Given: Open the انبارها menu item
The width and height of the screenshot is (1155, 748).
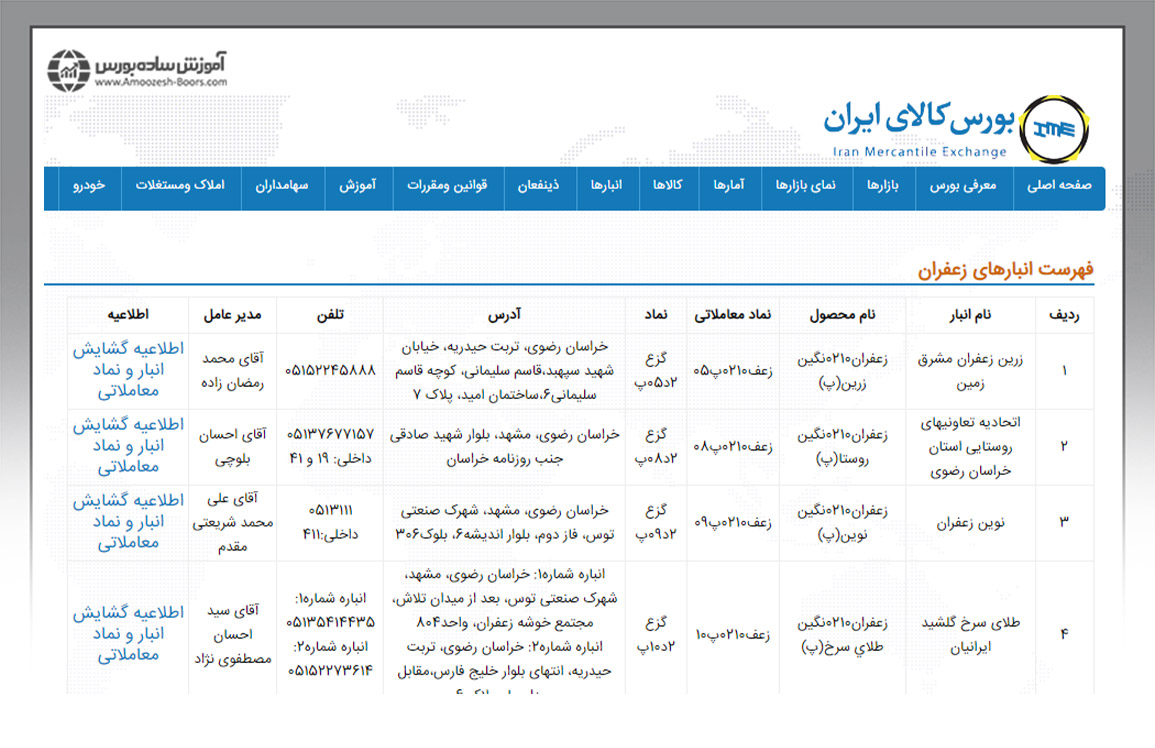Looking at the screenshot, I should coord(606,187).
